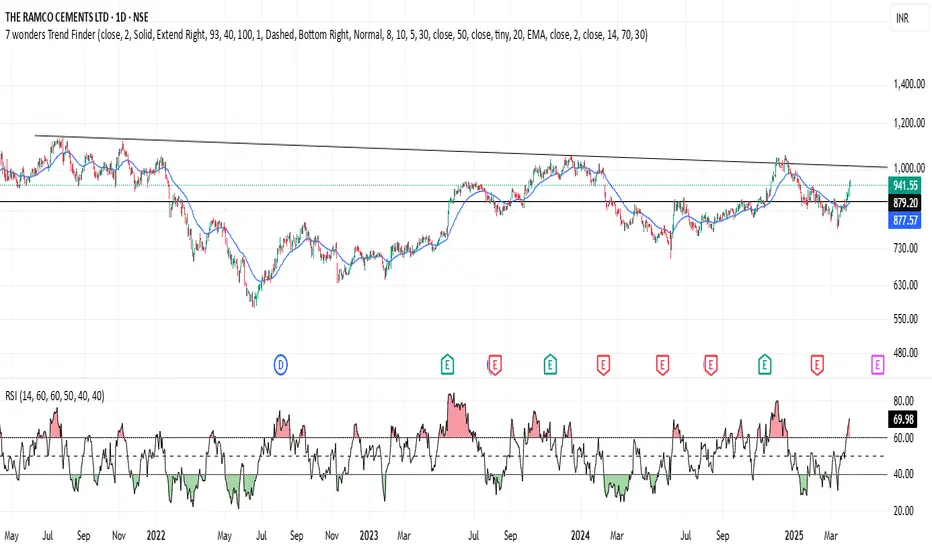Viewport: 932px width, 550px height.
Task: Open the red E earnings marker of August 2024
Action: point(710,364)
